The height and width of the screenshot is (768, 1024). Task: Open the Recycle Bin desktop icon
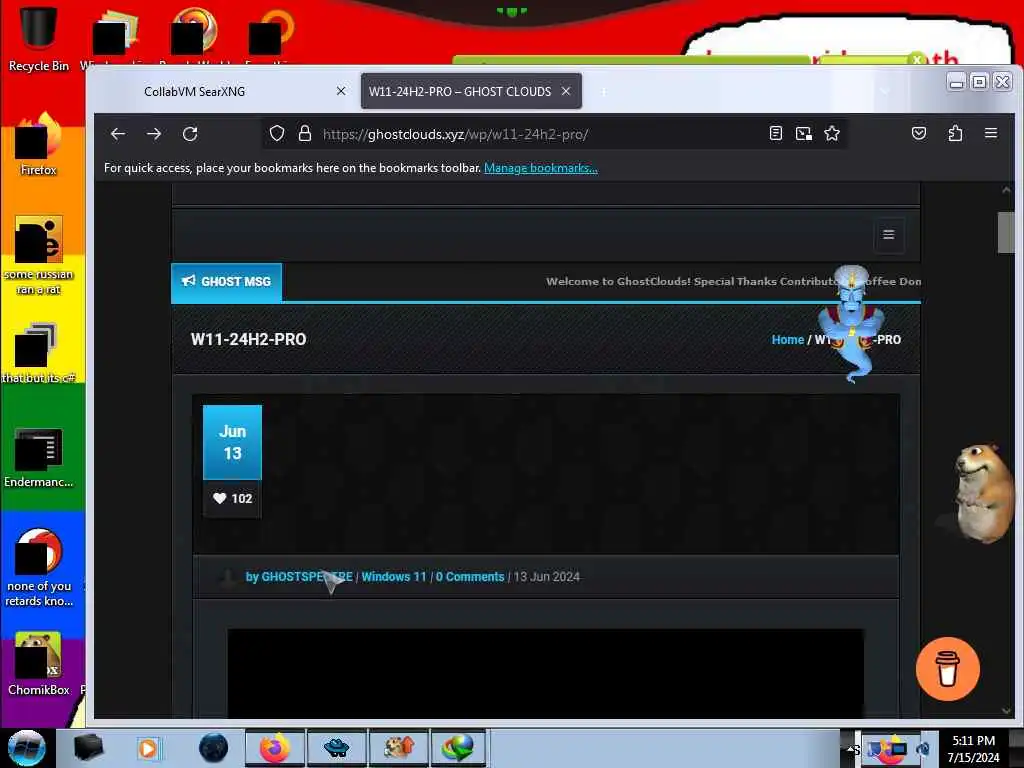[39, 38]
